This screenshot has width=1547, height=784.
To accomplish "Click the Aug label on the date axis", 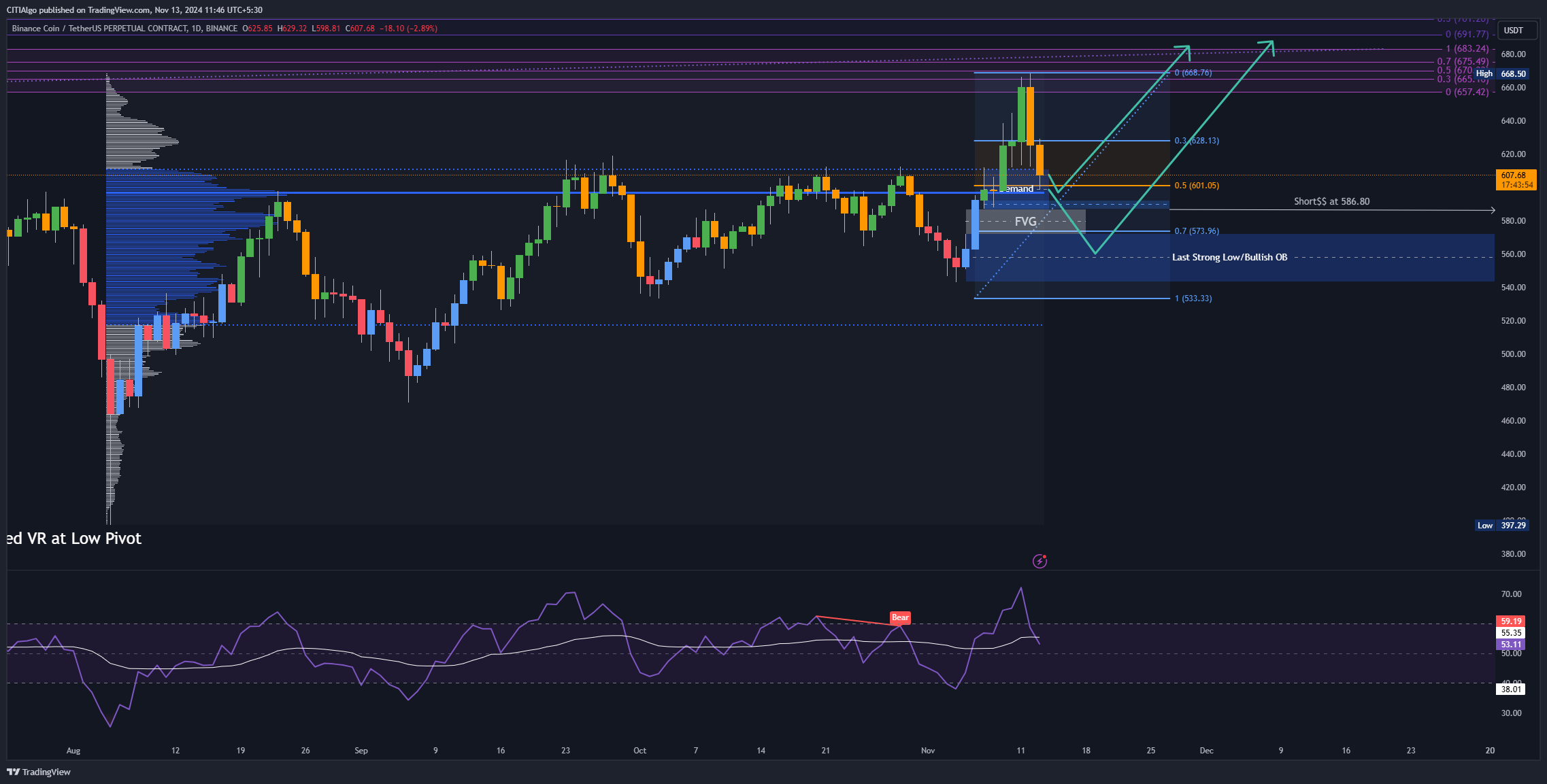I will click(x=73, y=751).
